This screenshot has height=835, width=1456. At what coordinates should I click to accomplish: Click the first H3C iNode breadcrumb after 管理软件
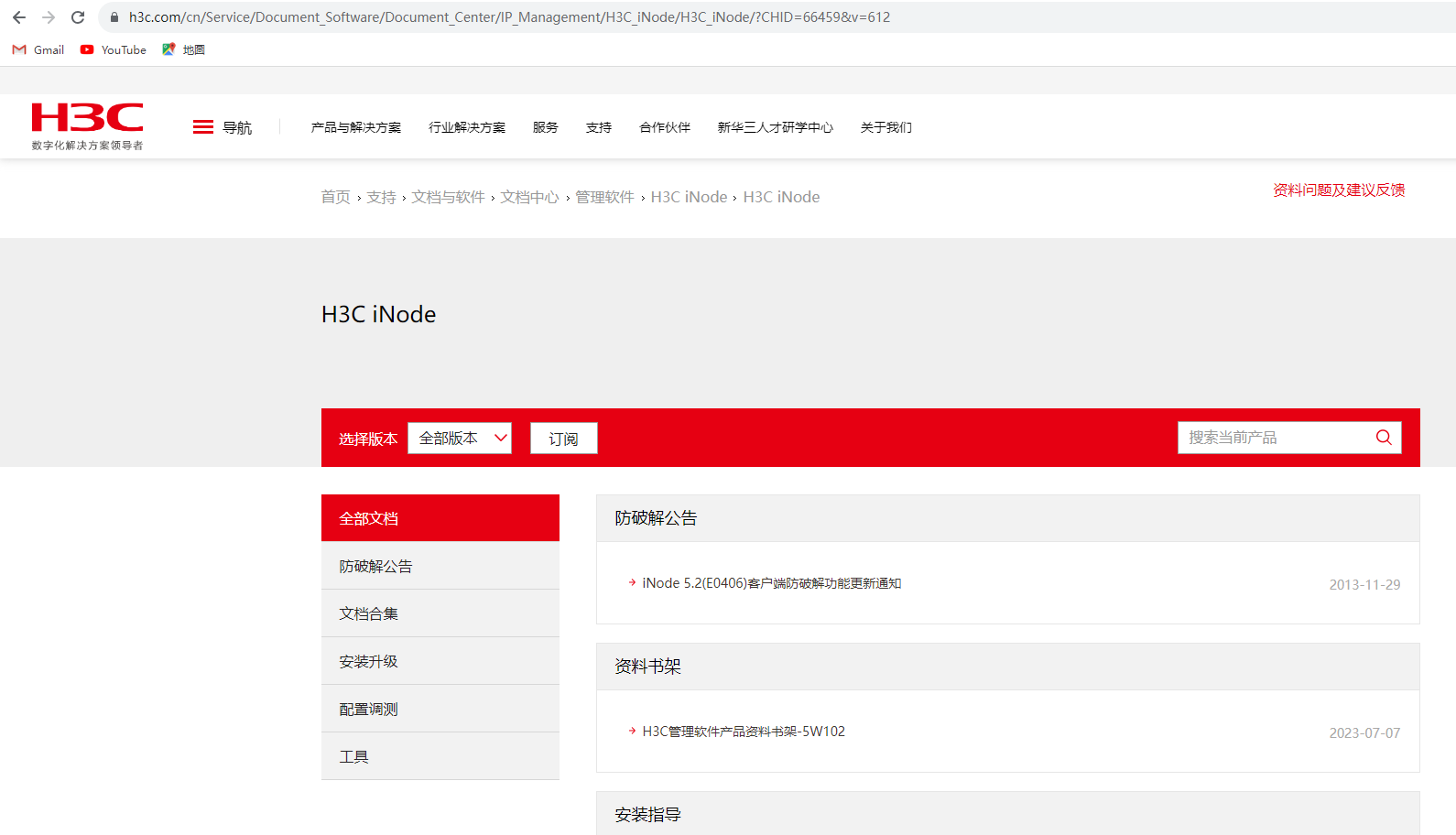pos(689,197)
